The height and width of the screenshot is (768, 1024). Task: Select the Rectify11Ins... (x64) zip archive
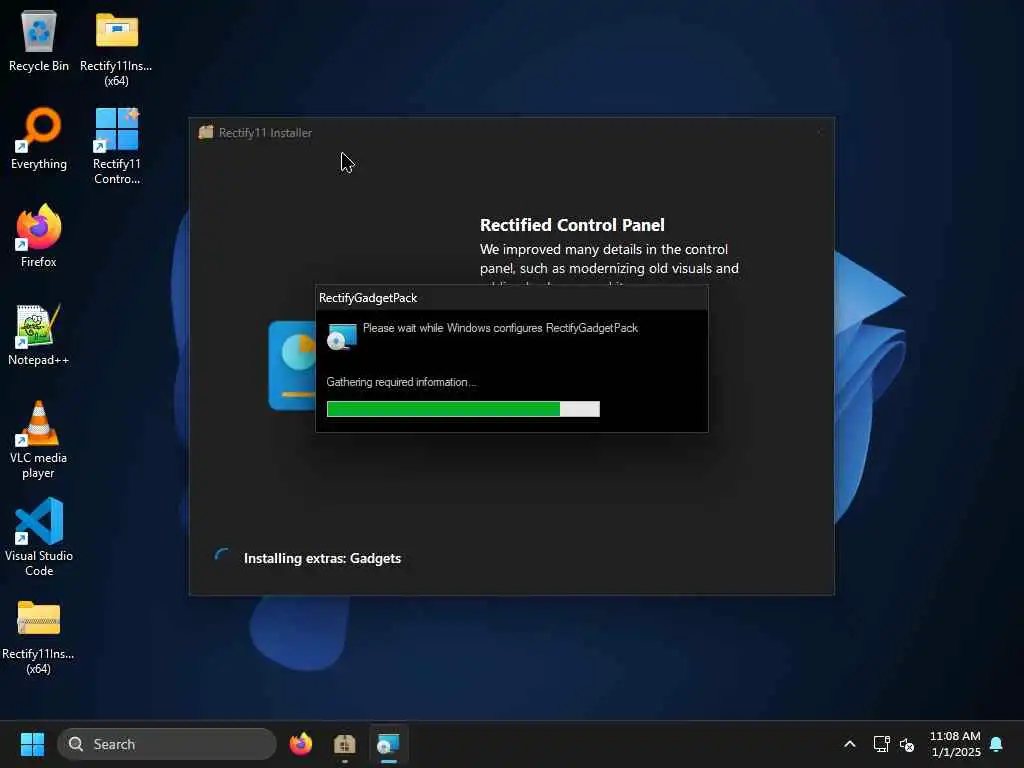(39, 636)
